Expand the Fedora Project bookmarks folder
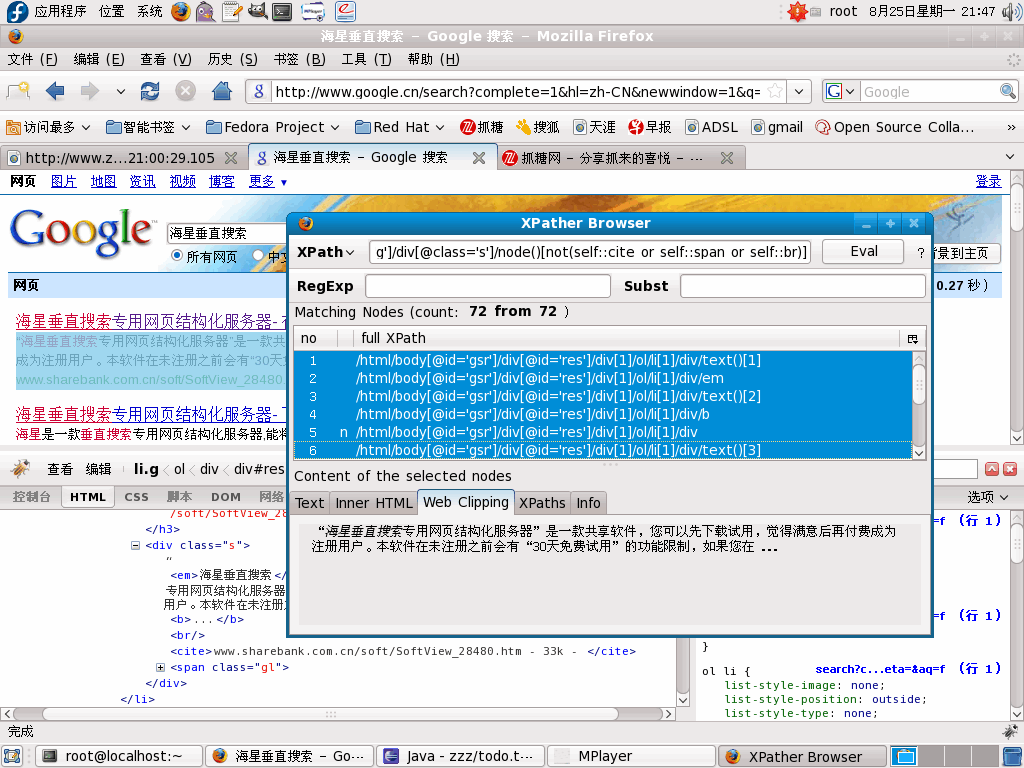Screen dimensions: 1024x768 coord(273,127)
